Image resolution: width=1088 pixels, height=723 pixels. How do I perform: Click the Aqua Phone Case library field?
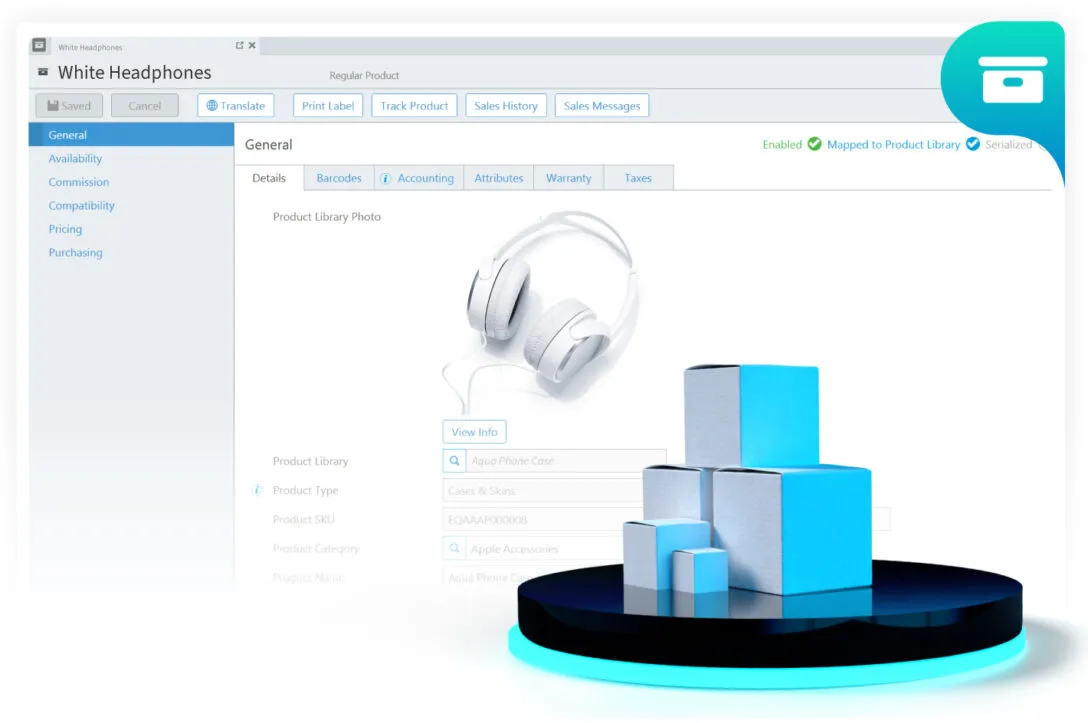[x=566, y=461]
